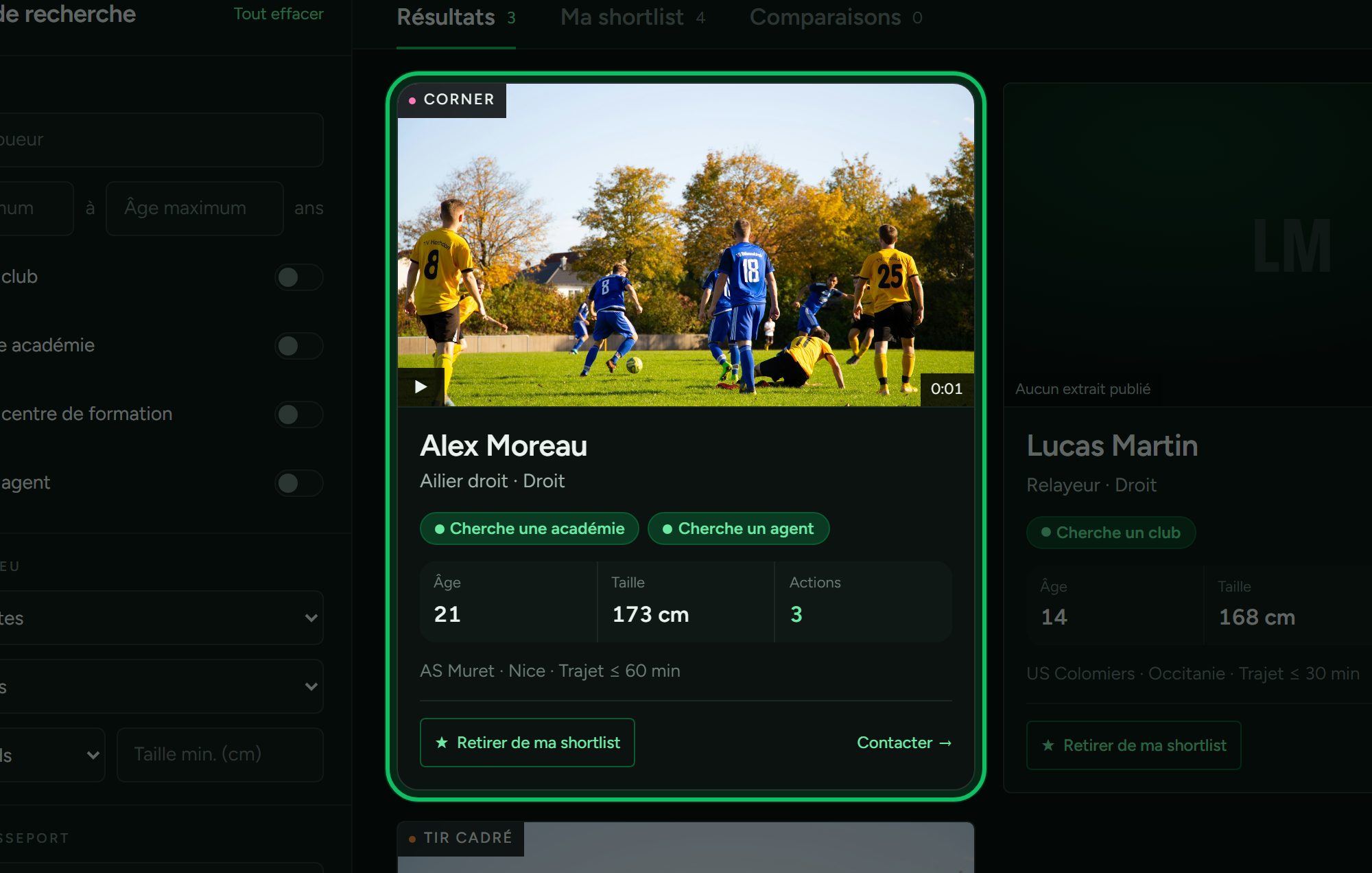Screen dimensions: 1372x873
Task: Click the Âge maximum input field
Action: pyautogui.click(x=194, y=209)
